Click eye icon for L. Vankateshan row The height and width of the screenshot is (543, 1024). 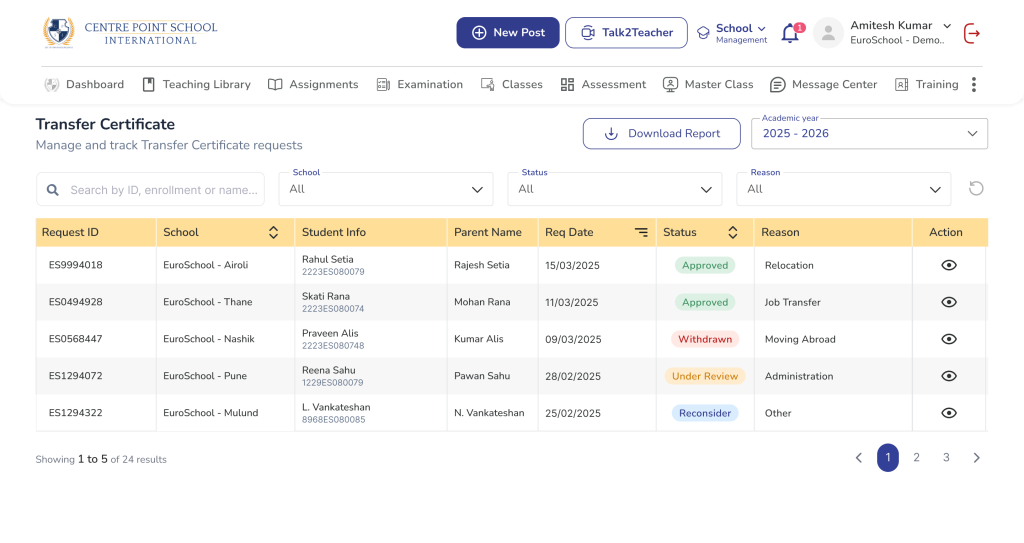click(x=949, y=413)
